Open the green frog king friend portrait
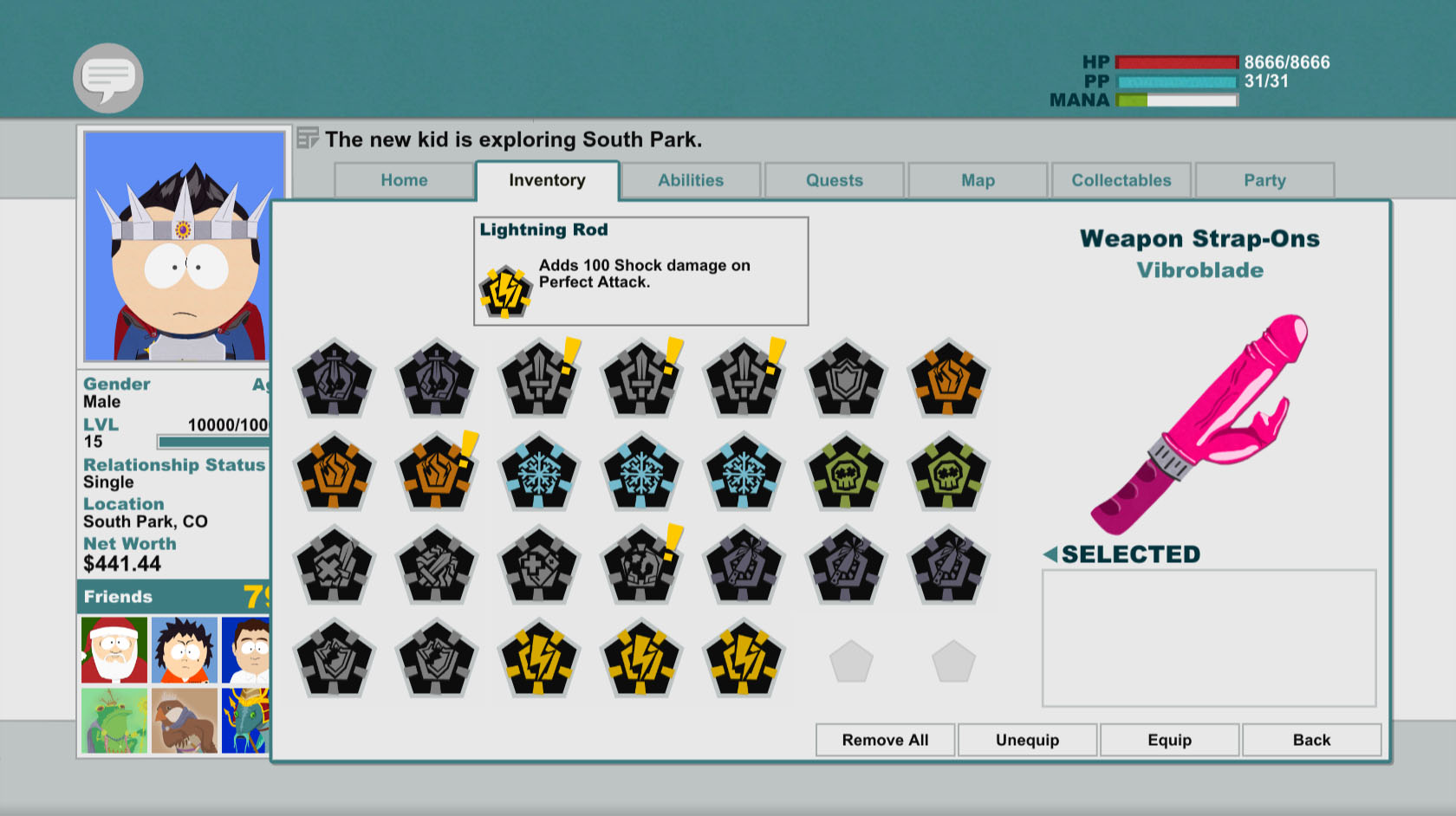The image size is (1456, 816). pyautogui.click(x=114, y=721)
